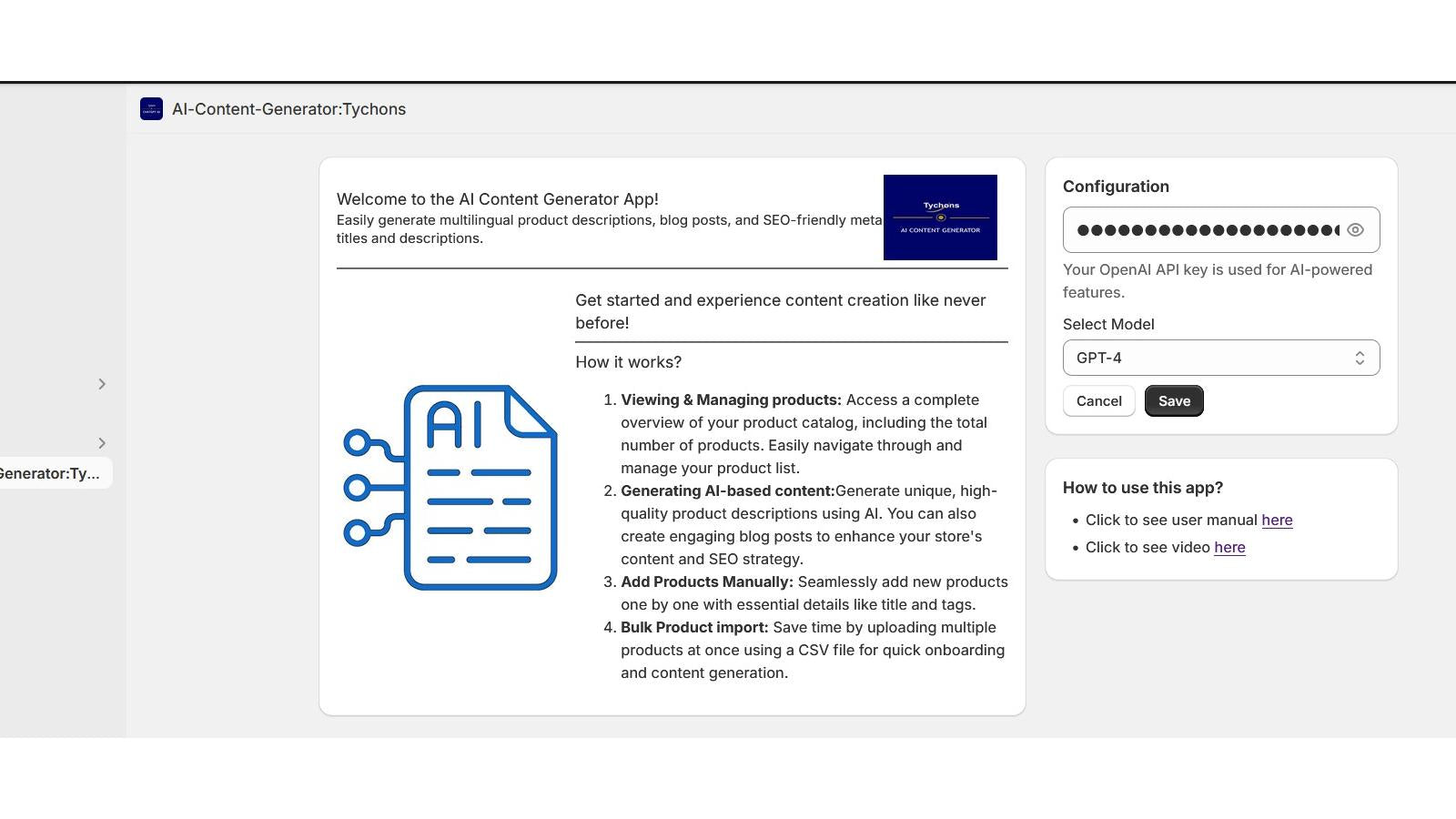Image resolution: width=1456 pixels, height=819 pixels.
Task: Click the blue AI document illustration
Action: tap(450, 488)
